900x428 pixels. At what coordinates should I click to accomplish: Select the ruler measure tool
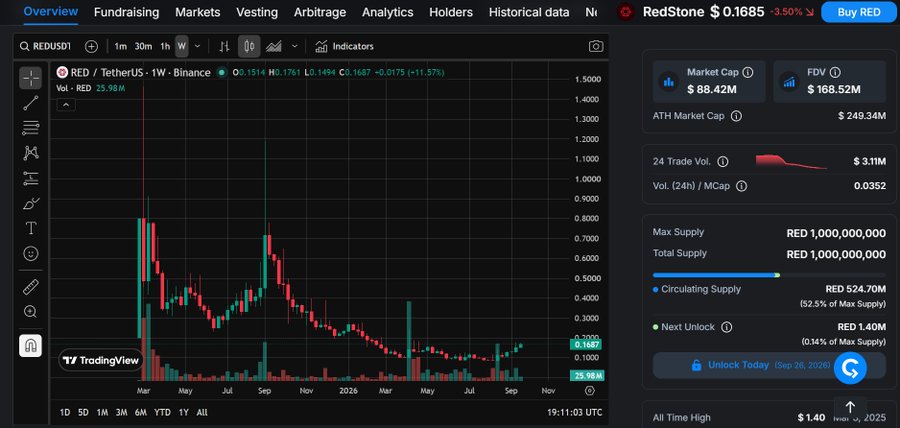click(x=30, y=286)
